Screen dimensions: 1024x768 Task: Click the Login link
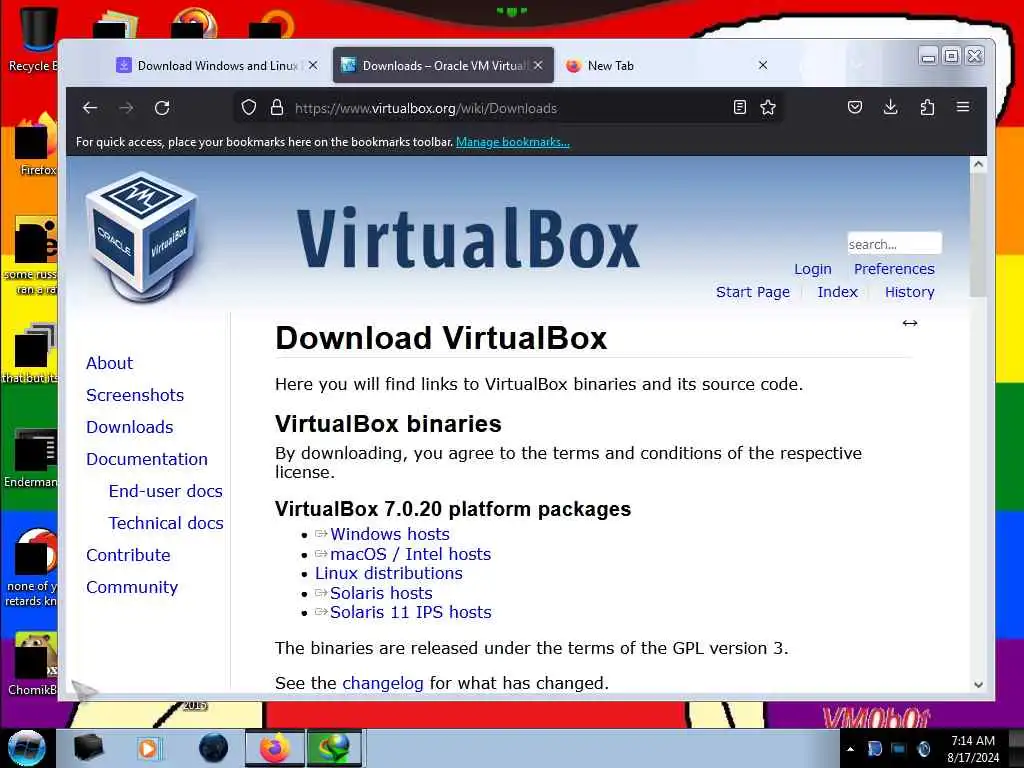(x=812, y=269)
